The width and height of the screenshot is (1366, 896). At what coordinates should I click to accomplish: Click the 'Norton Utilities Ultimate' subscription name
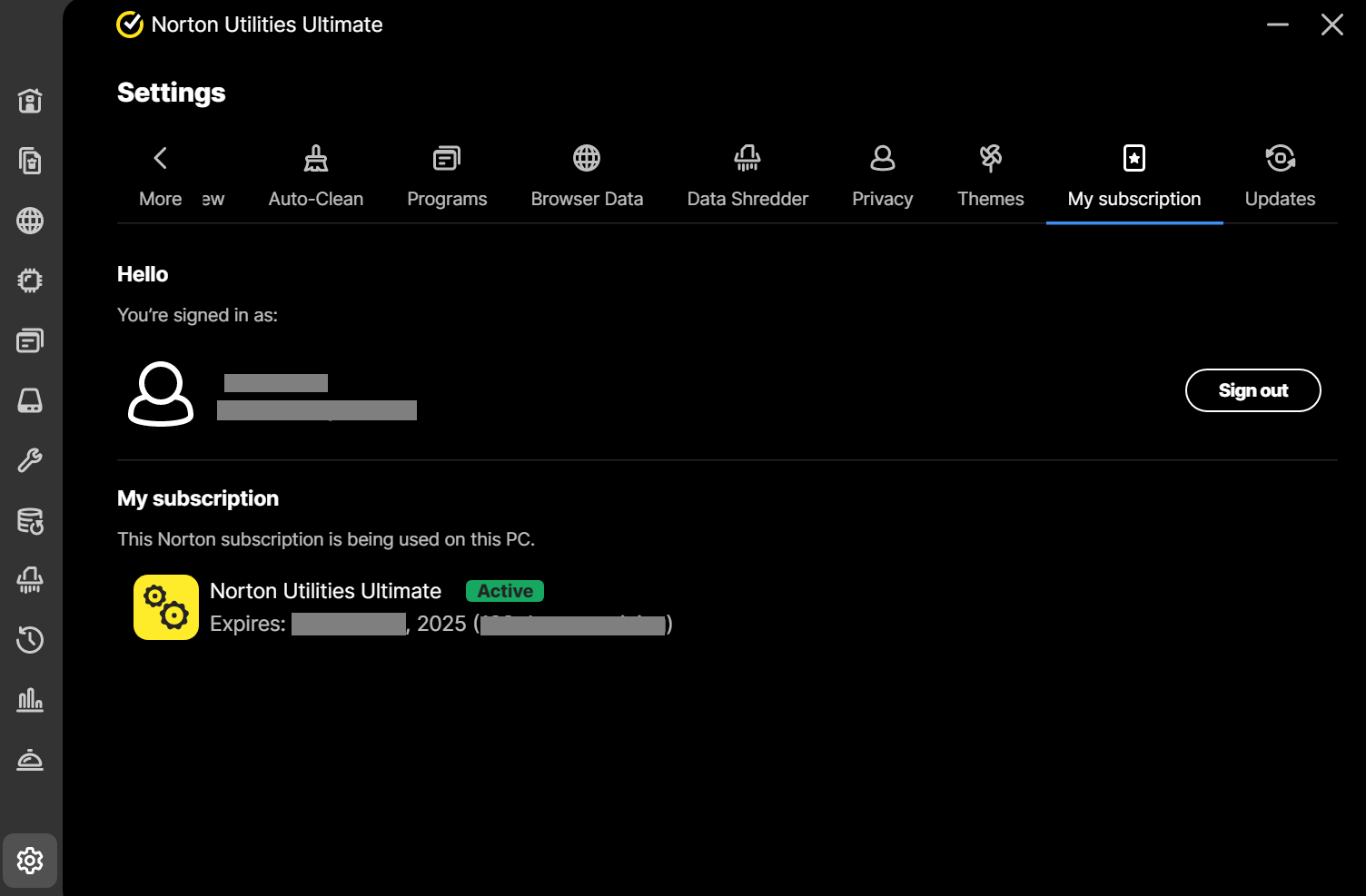[x=326, y=591]
